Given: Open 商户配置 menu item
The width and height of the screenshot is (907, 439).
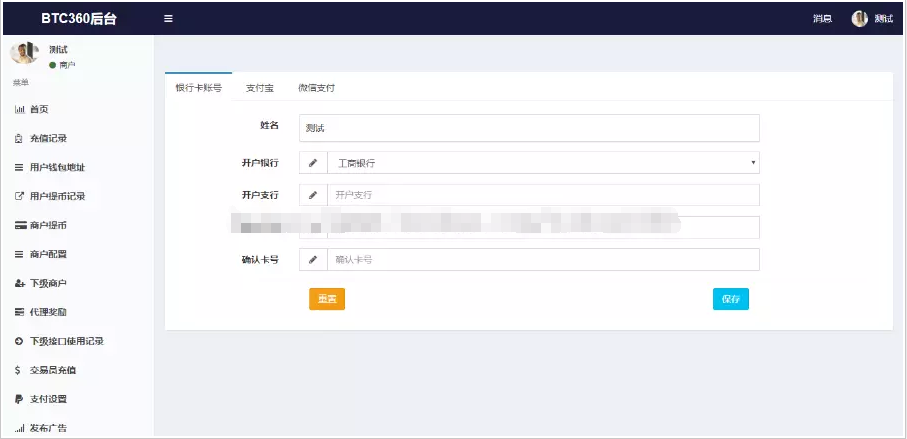Looking at the screenshot, I should coord(49,254).
